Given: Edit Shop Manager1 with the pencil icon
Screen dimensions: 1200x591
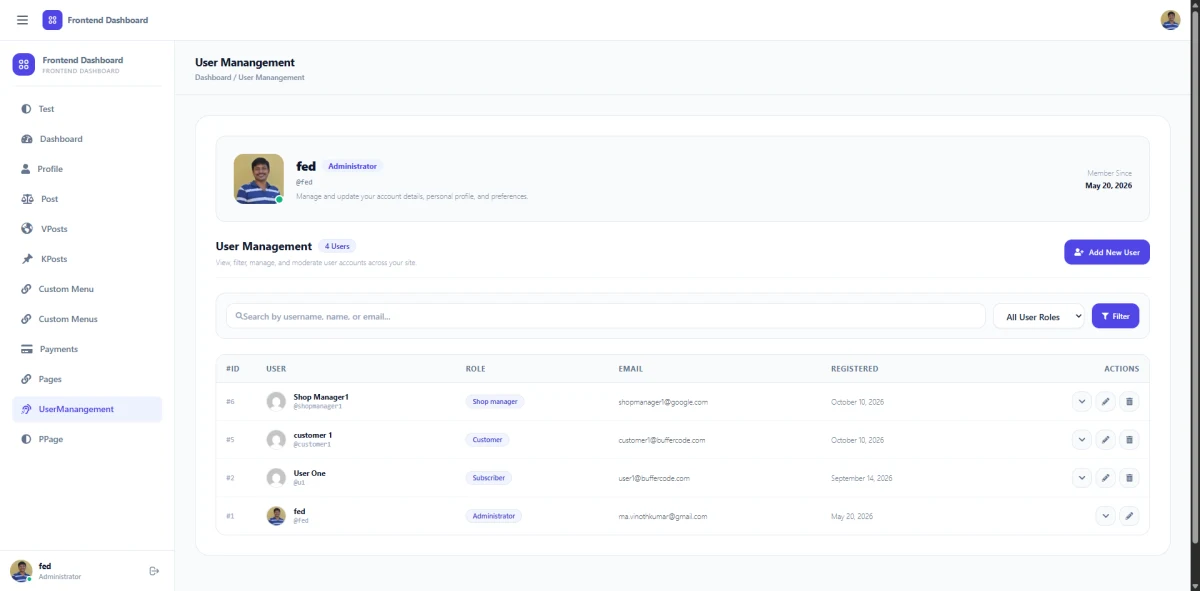Looking at the screenshot, I should click(x=1106, y=402).
